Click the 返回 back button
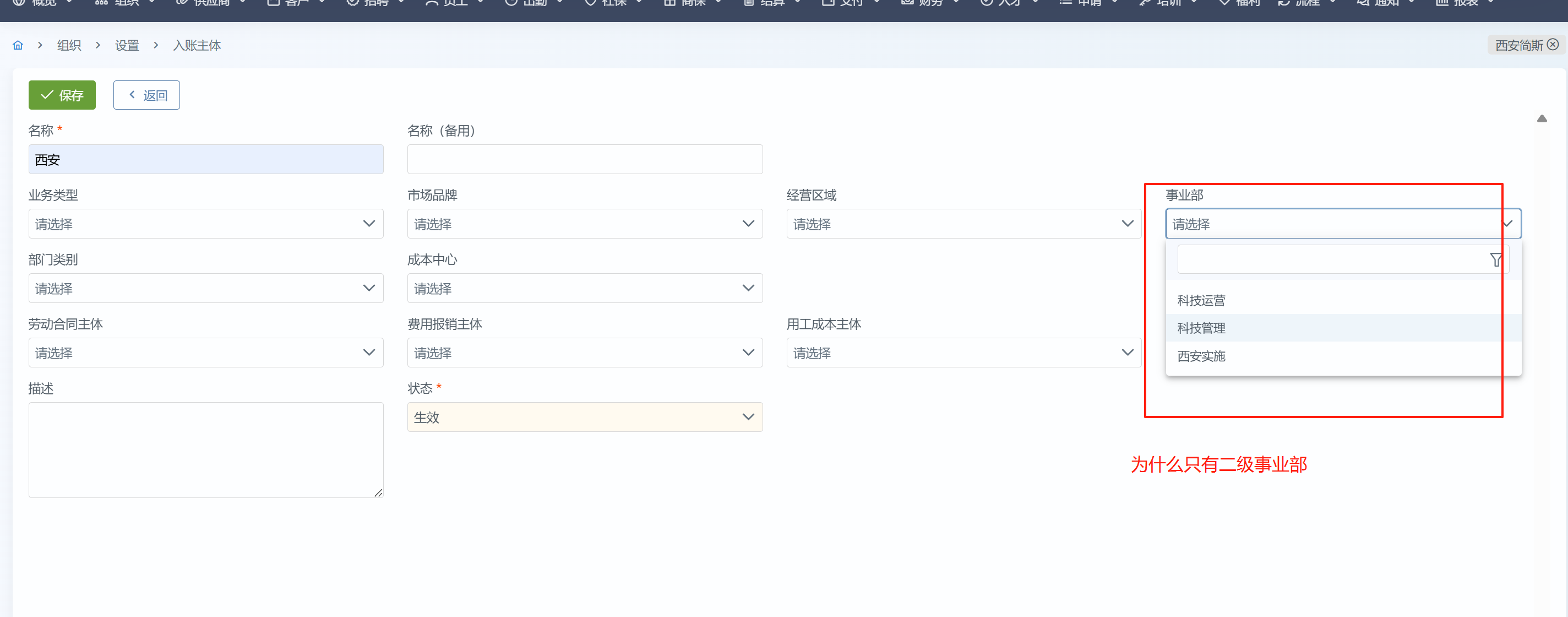The image size is (1568, 617). (146, 95)
